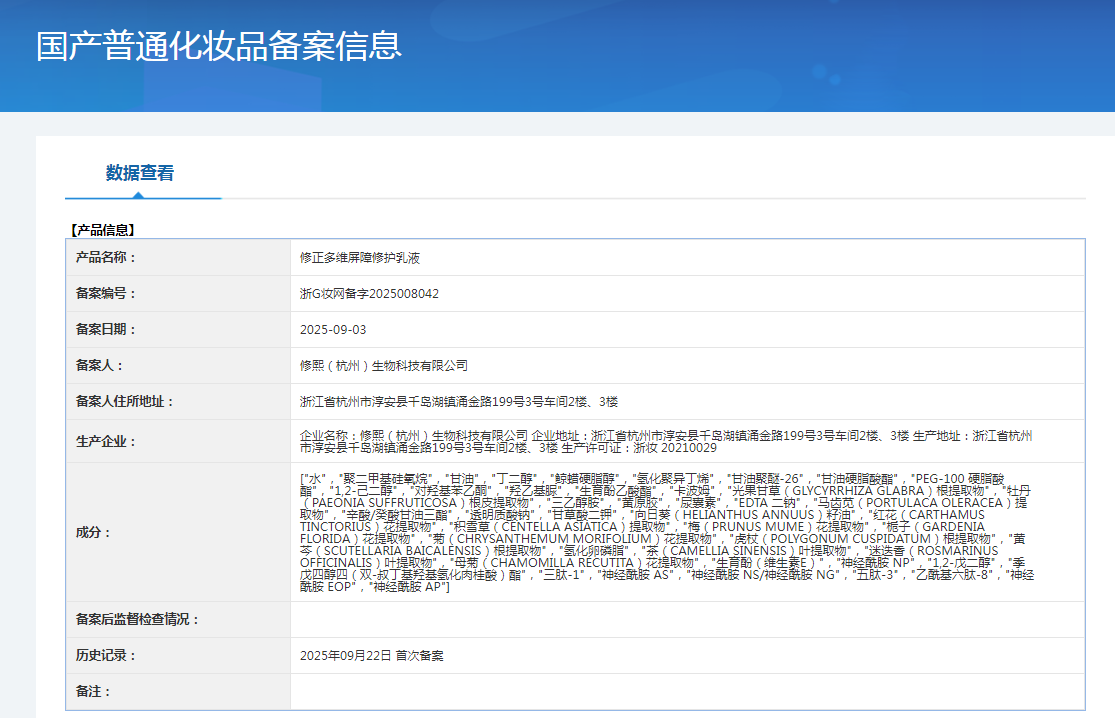Click the 备案人住所地址 row label
Screen dimensions: 1115x718
[125, 402]
